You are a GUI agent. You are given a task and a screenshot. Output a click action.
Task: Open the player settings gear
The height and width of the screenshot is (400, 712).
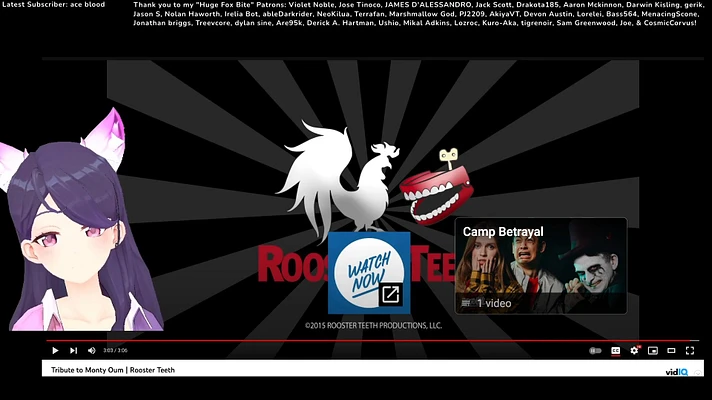(634, 350)
